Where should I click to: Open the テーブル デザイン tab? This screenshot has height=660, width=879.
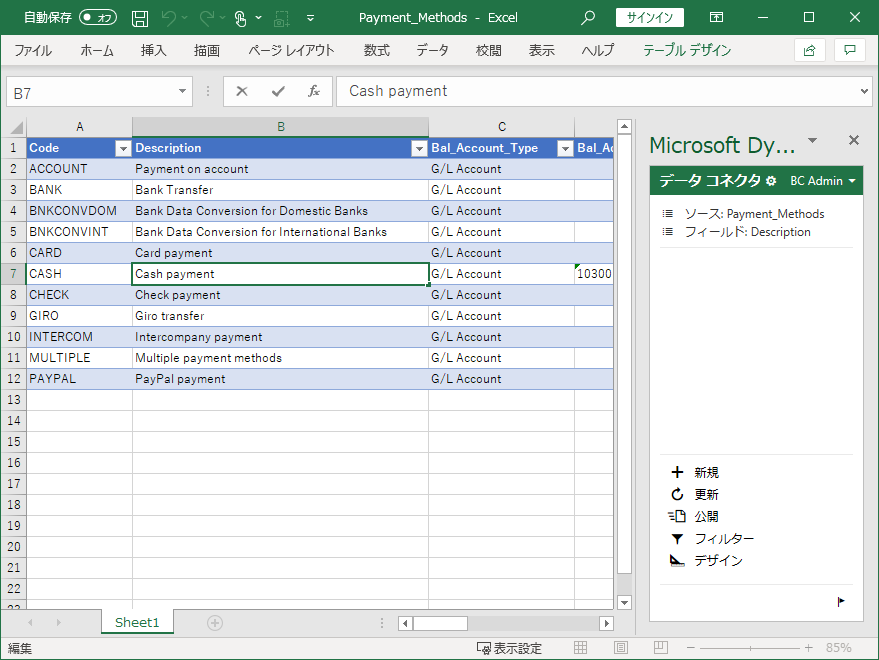click(687, 50)
